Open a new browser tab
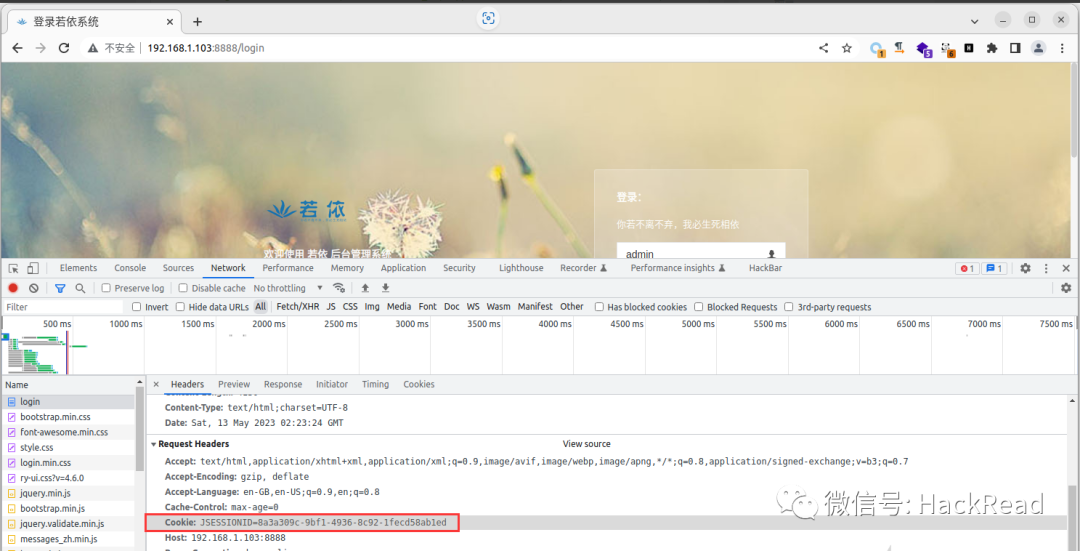Image resolution: width=1080 pixels, height=551 pixels. coord(198,22)
